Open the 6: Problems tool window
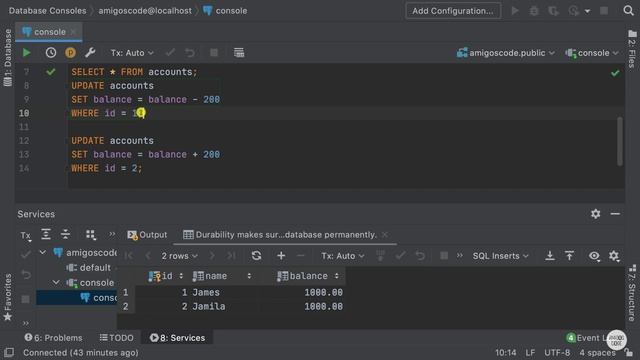640x360 pixels. click(53, 338)
